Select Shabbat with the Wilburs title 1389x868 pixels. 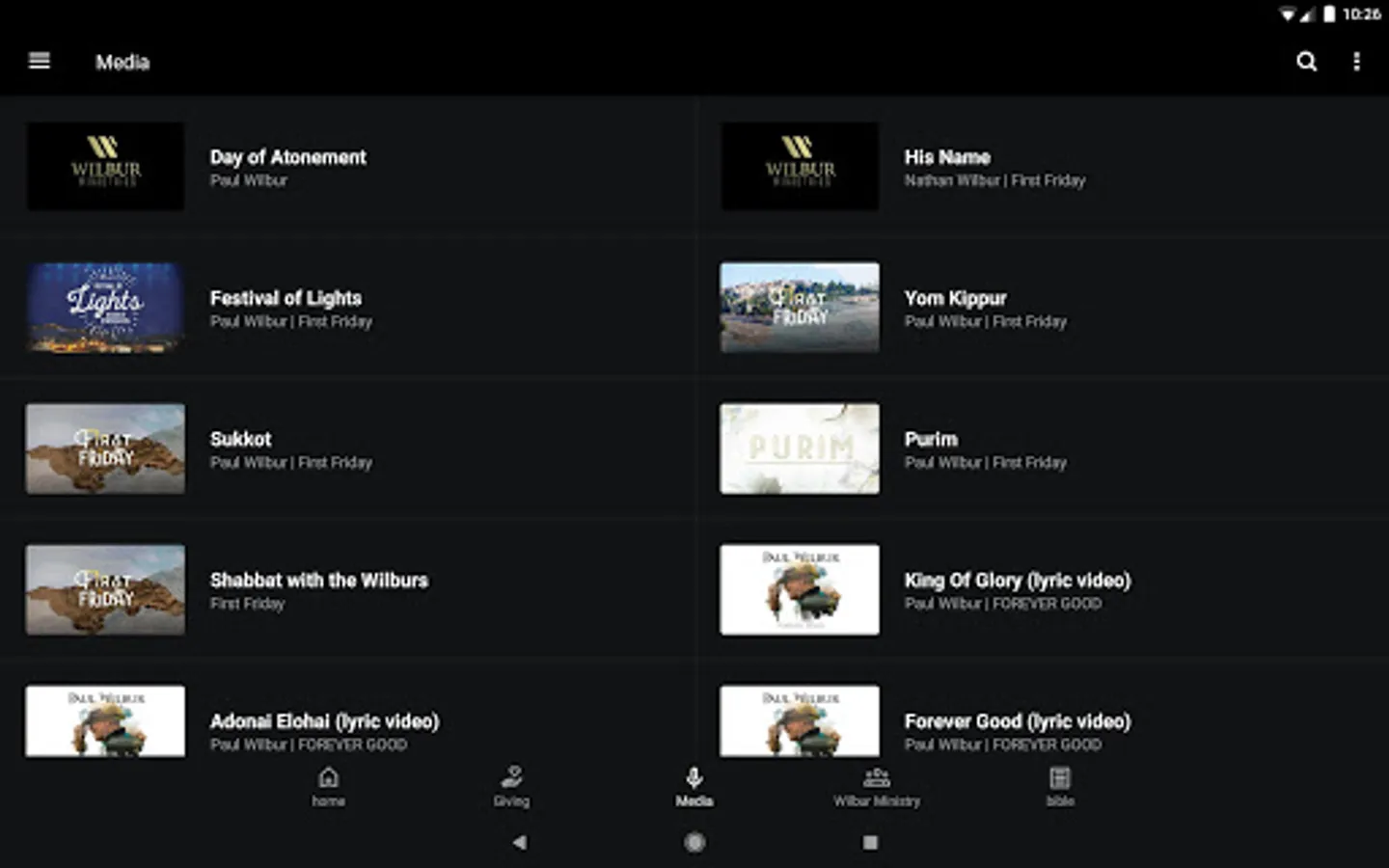[x=319, y=580]
